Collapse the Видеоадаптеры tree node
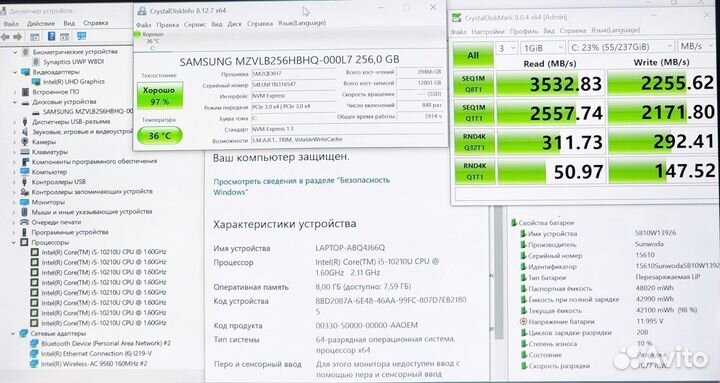The width and height of the screenshot is (720, 383). 15,72
